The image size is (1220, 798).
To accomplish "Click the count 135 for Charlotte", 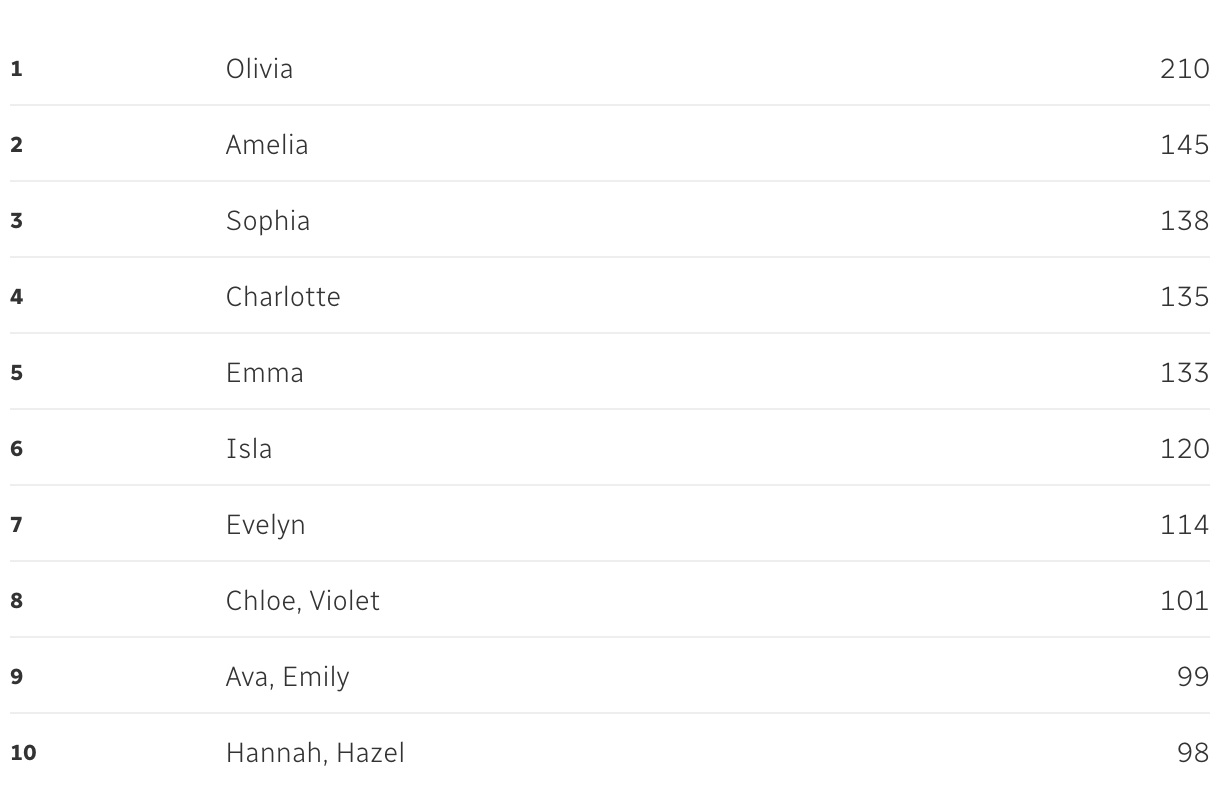I will [1184, 297].
